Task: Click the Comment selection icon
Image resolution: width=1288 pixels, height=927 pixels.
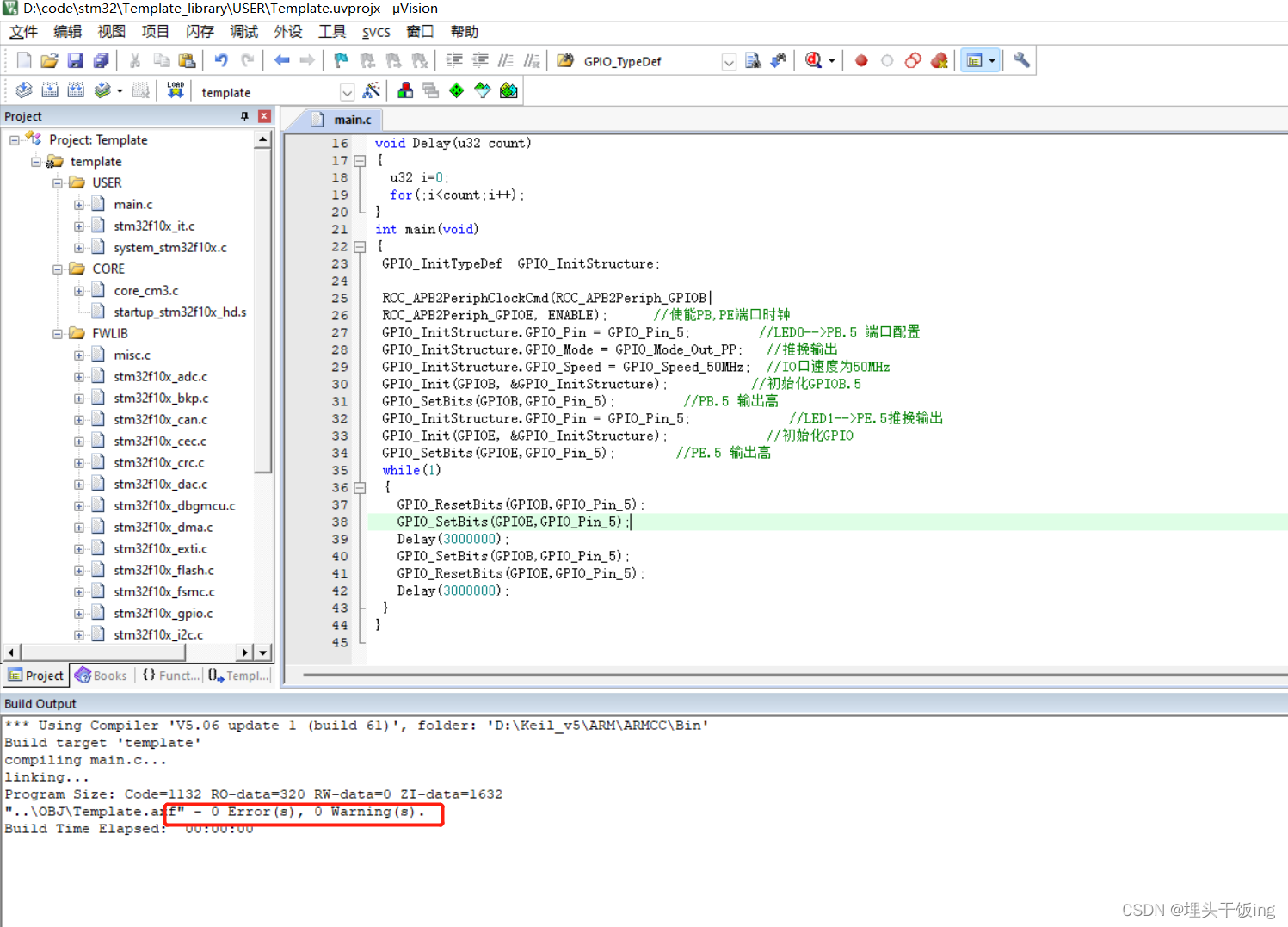Action: point(506,60)
